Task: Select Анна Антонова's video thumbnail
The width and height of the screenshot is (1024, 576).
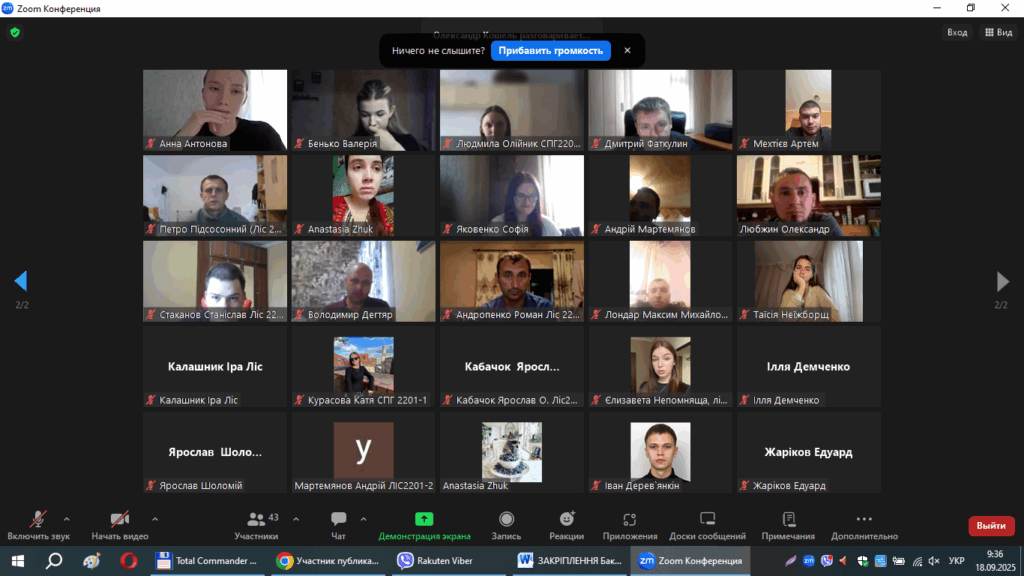Action: click(x=215, y=109)
